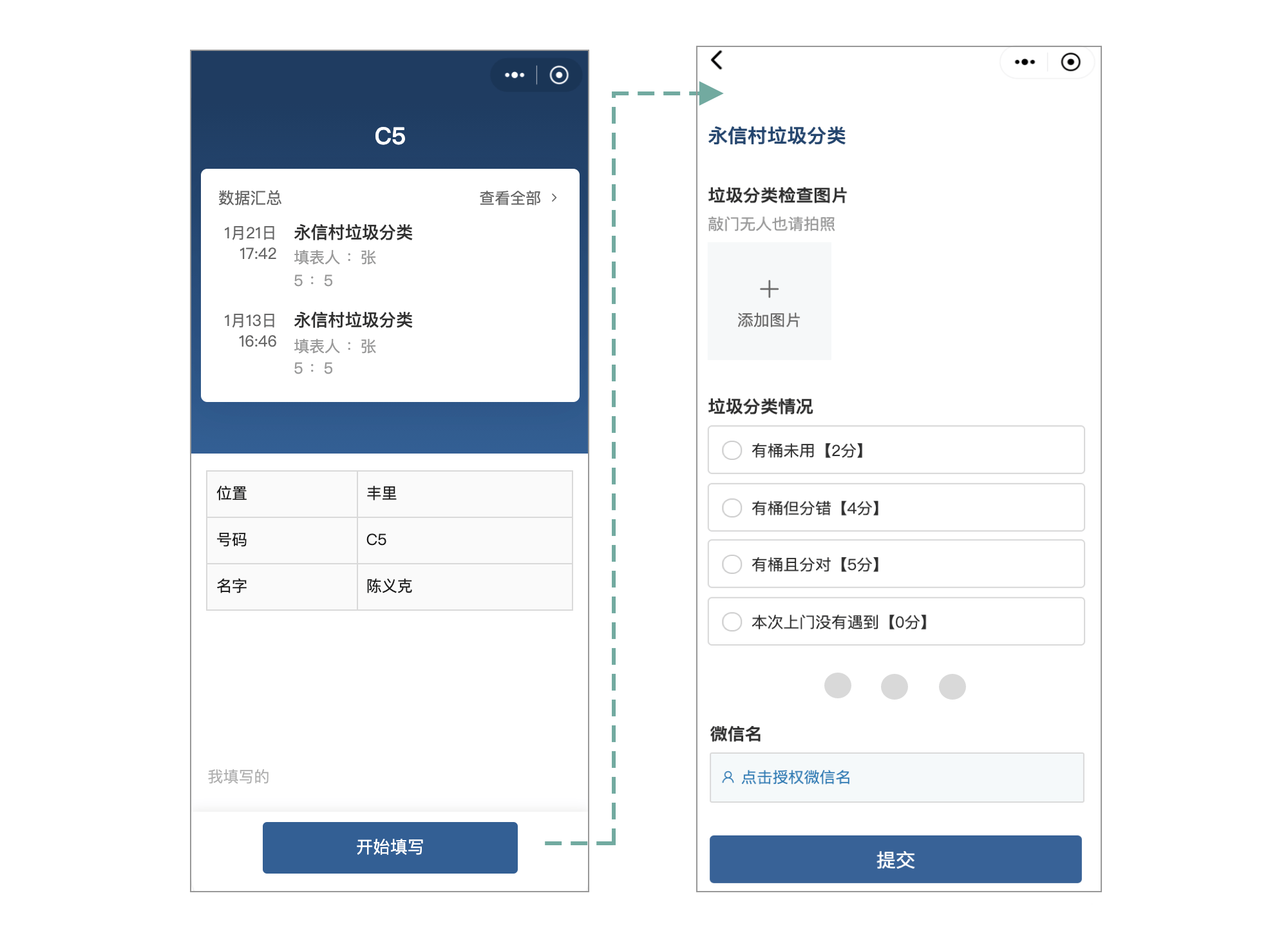This screenshot has height=938, width=1288.
Task: Click person icon in WeChat name field
Action: (728, 778)
